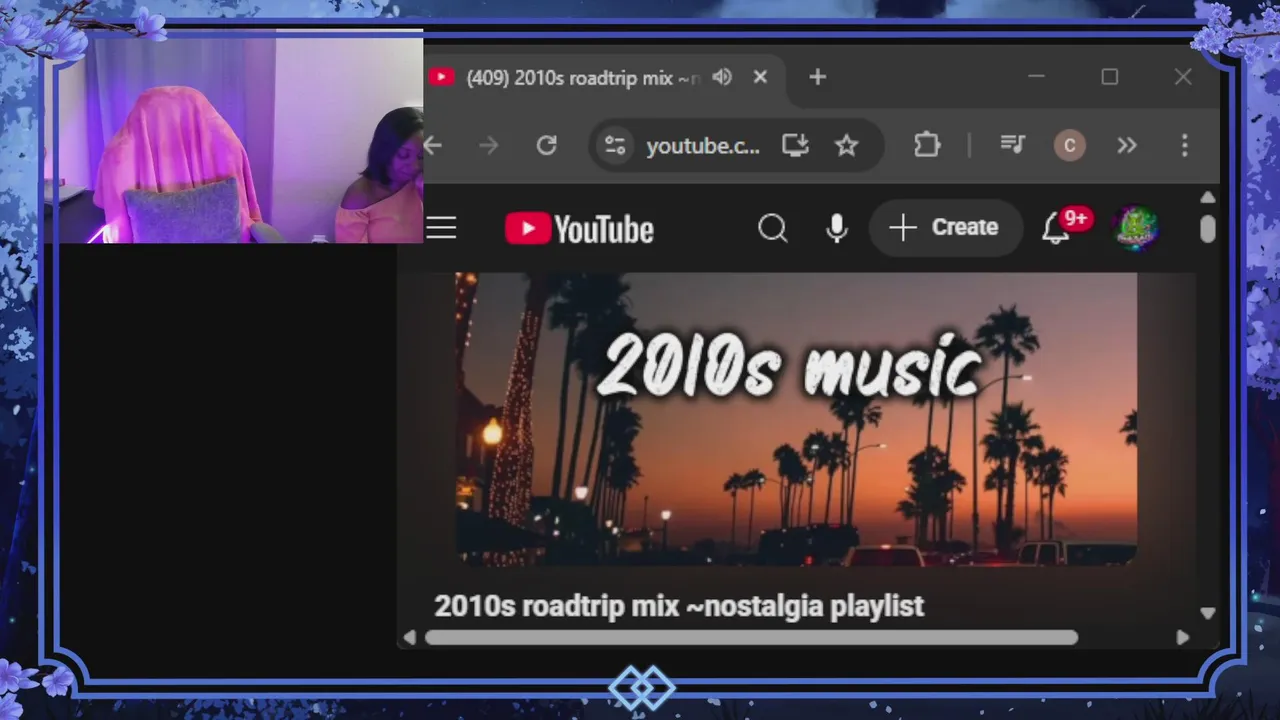1280x720 pixels.
Task: Open Chrome profile C avatar
Action: pyautogui.click(x=1070, y=146)
